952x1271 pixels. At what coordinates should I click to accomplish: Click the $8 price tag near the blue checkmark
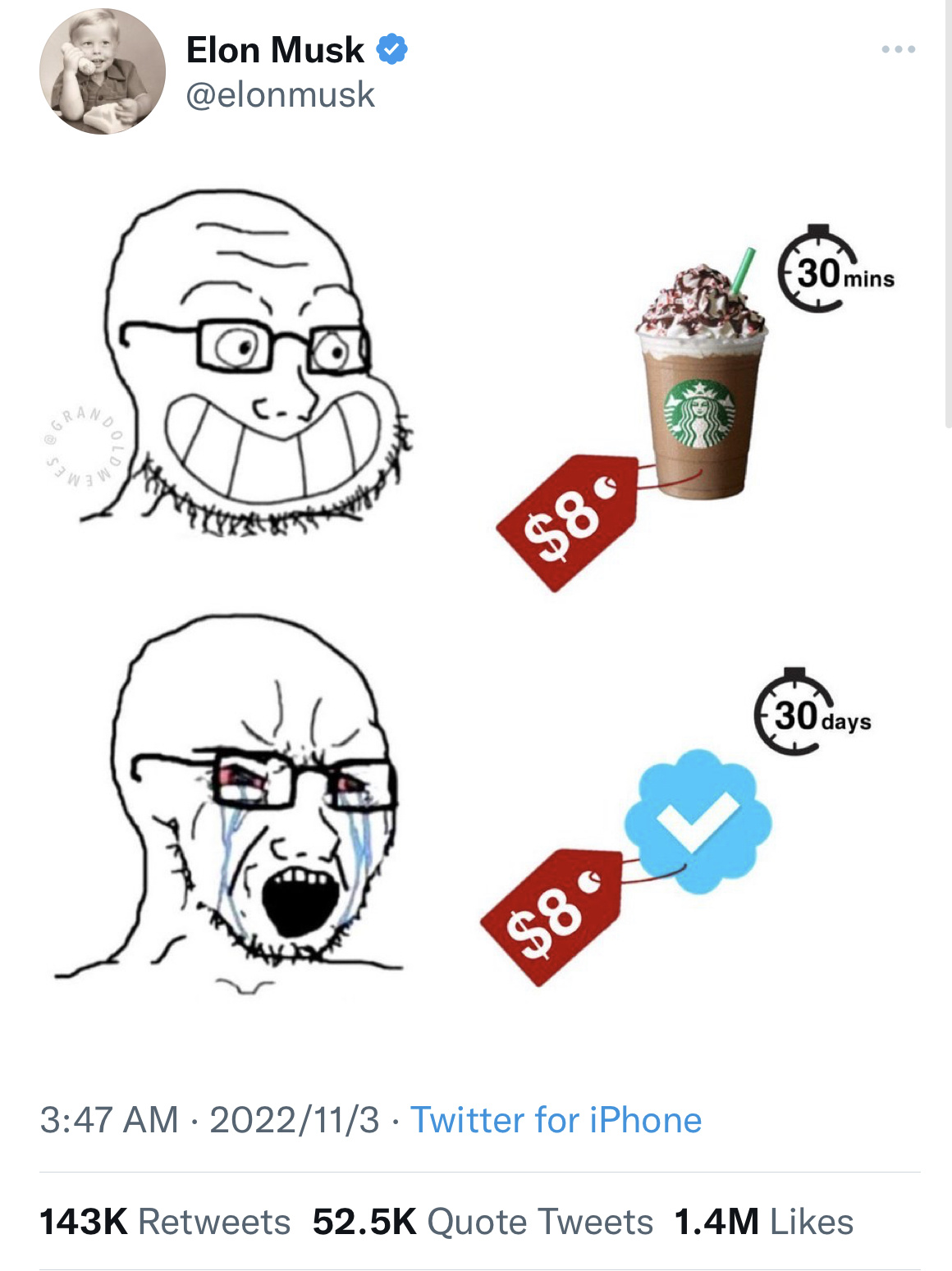point(552,916)
